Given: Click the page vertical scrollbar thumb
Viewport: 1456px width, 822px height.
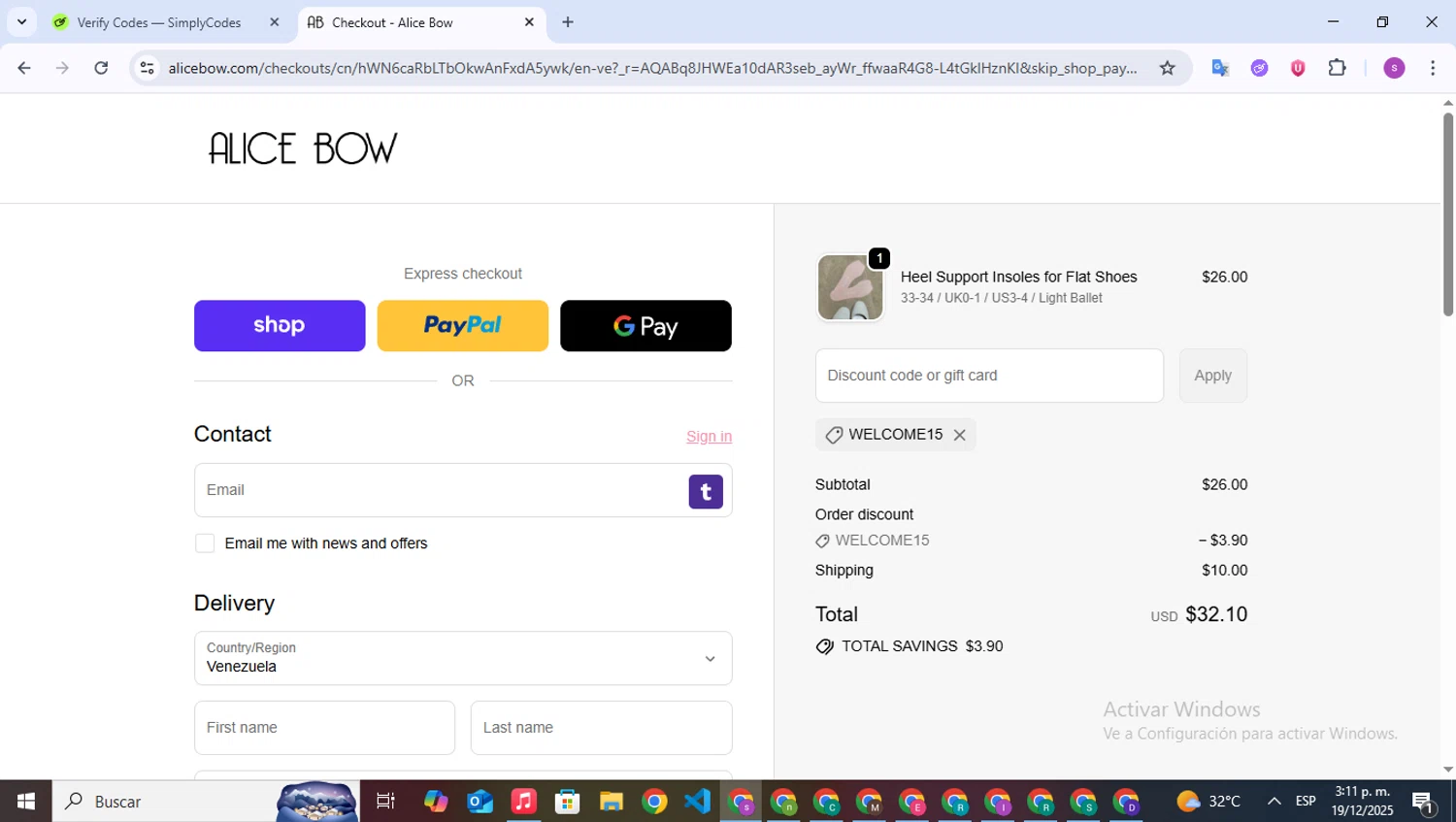Looking at the screenshot, I should pos(1448,214).
